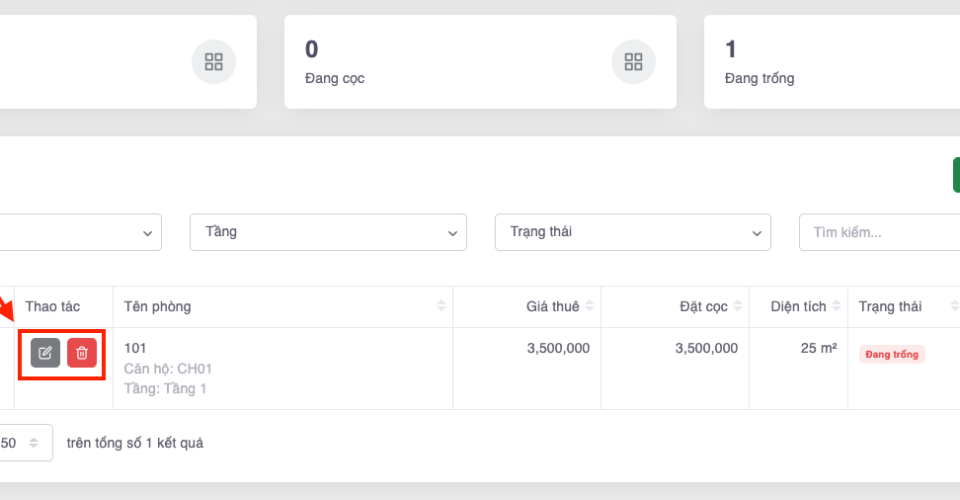This screenshot has height=500, width=960.
Task: Click the red trash delete icon for room 101
Action: (82, 353)
